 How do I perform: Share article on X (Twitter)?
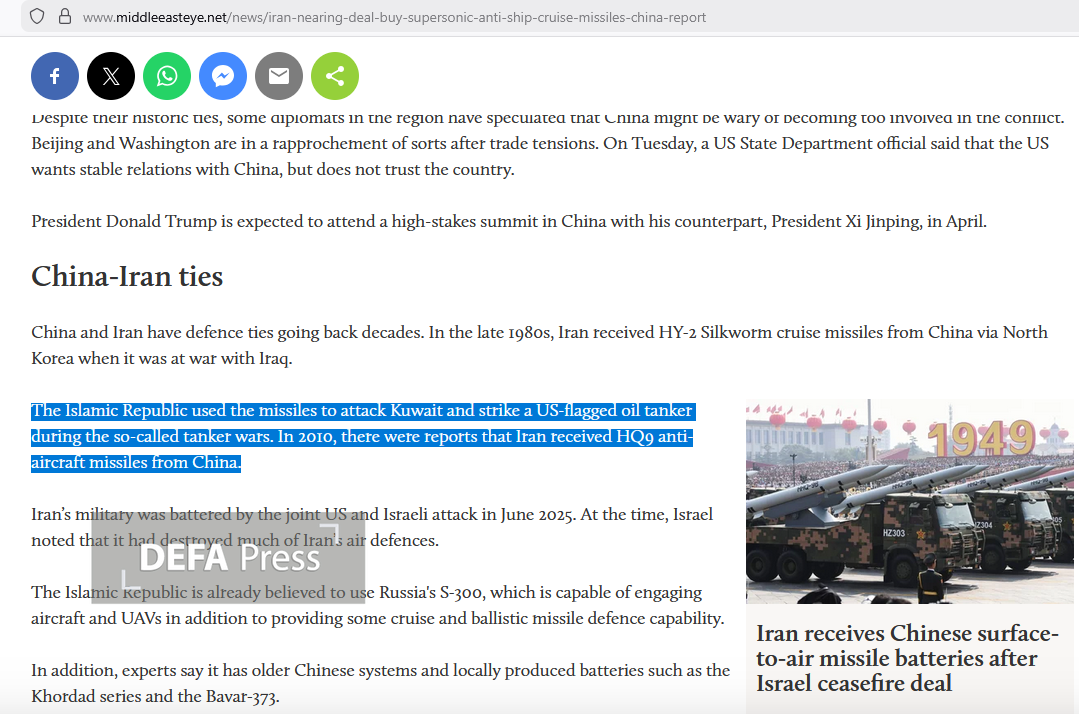pyautogui.click(x=111, y=76)
